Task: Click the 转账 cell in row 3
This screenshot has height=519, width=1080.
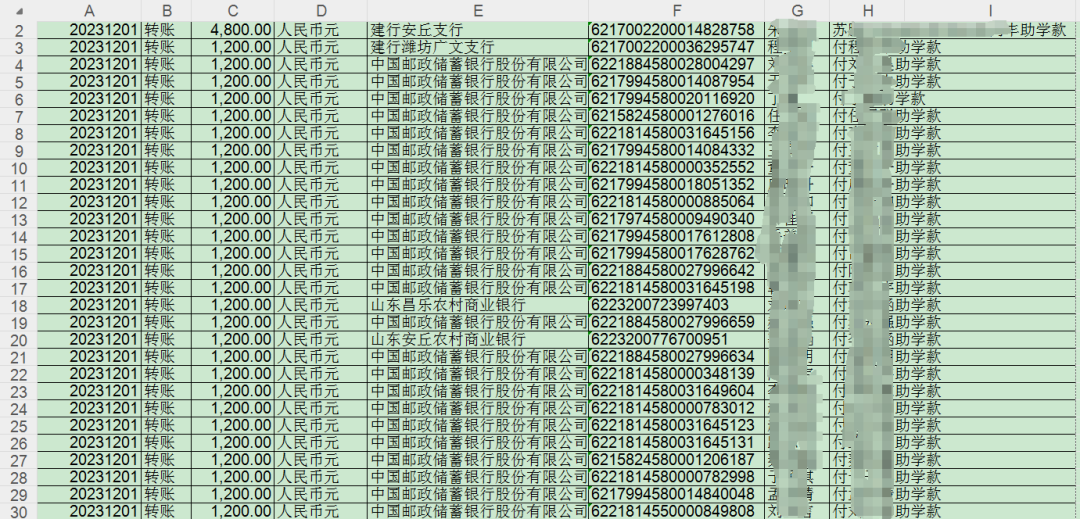Action: pyautogui.click(x=166, y=47)
